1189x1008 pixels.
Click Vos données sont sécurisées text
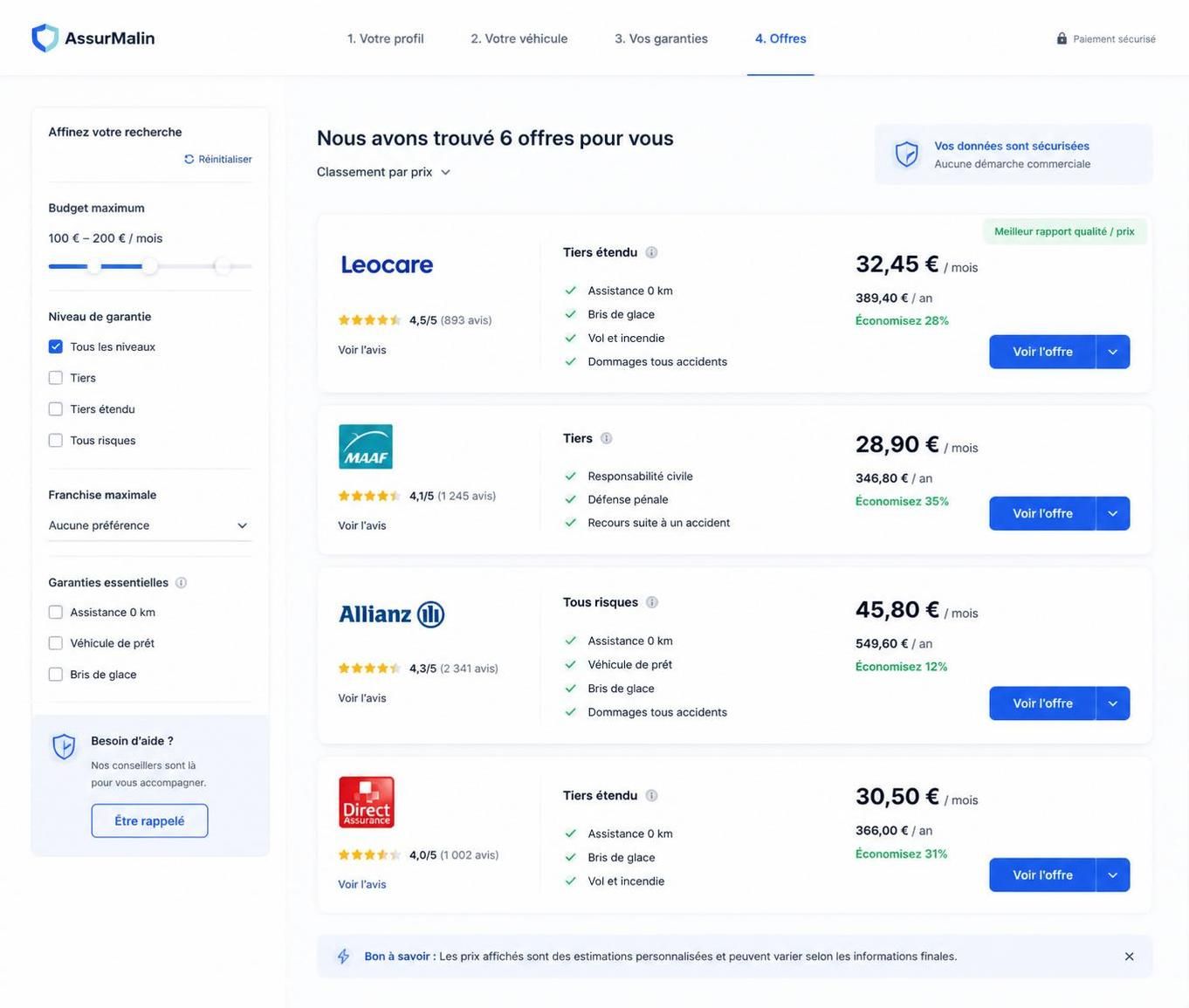pyautogui.click(x=1012, y=146)
